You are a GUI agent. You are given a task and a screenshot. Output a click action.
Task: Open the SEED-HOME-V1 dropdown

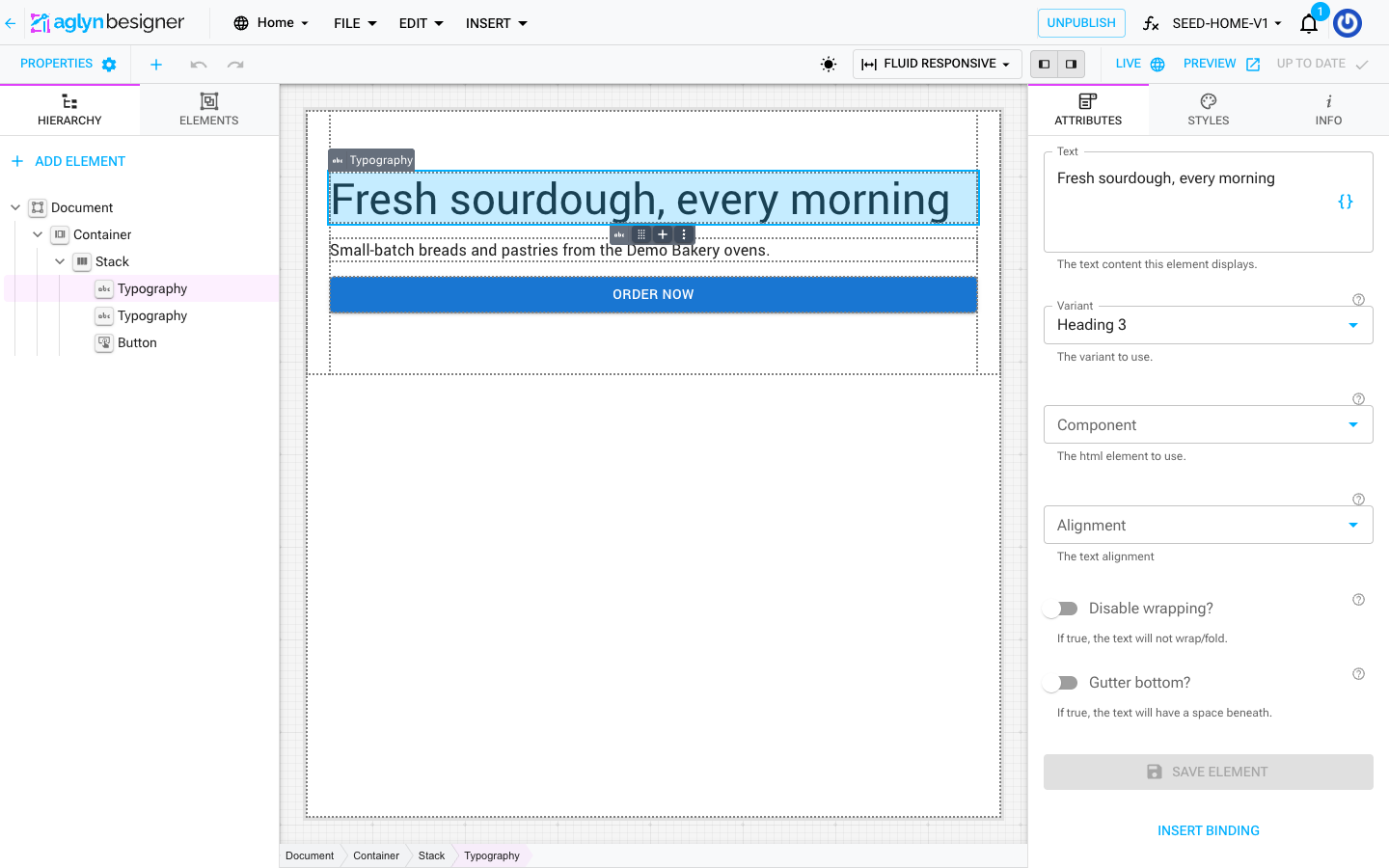1227,23
